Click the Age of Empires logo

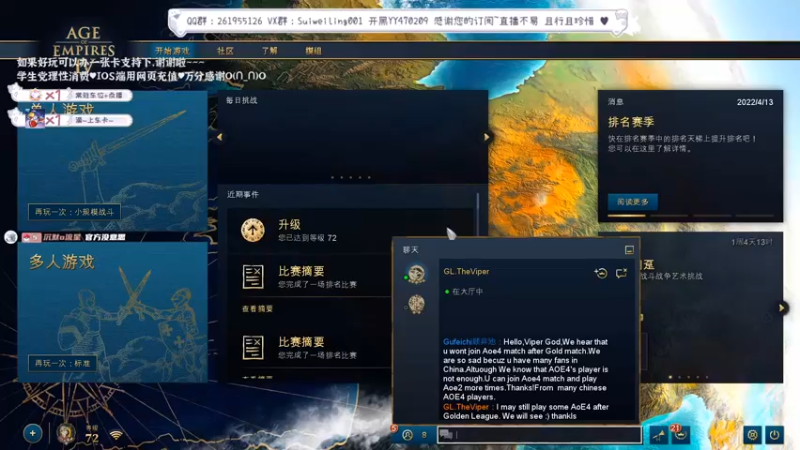(84, 42)
